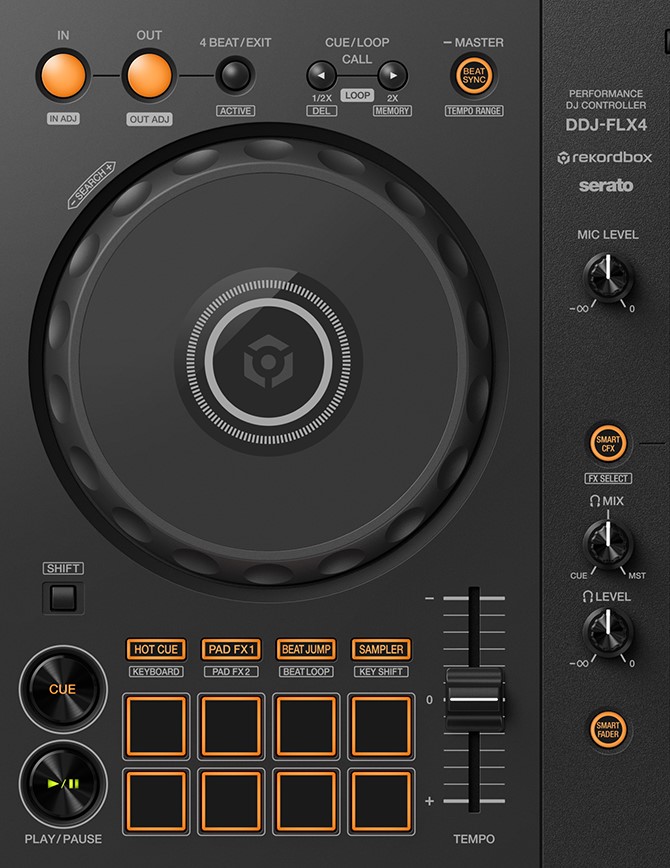Tap bottom-row pad below PAD FX1 column

tap(231, 802)
